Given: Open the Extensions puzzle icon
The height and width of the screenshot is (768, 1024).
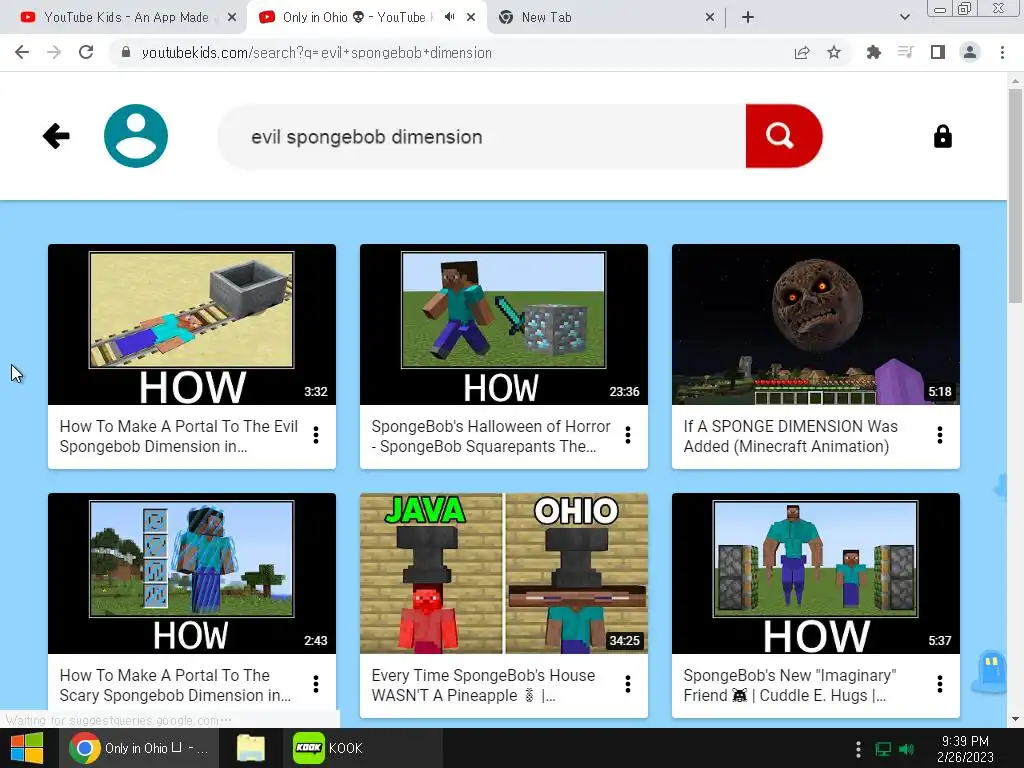Looking at the screenshot, I should coord(873,52).
